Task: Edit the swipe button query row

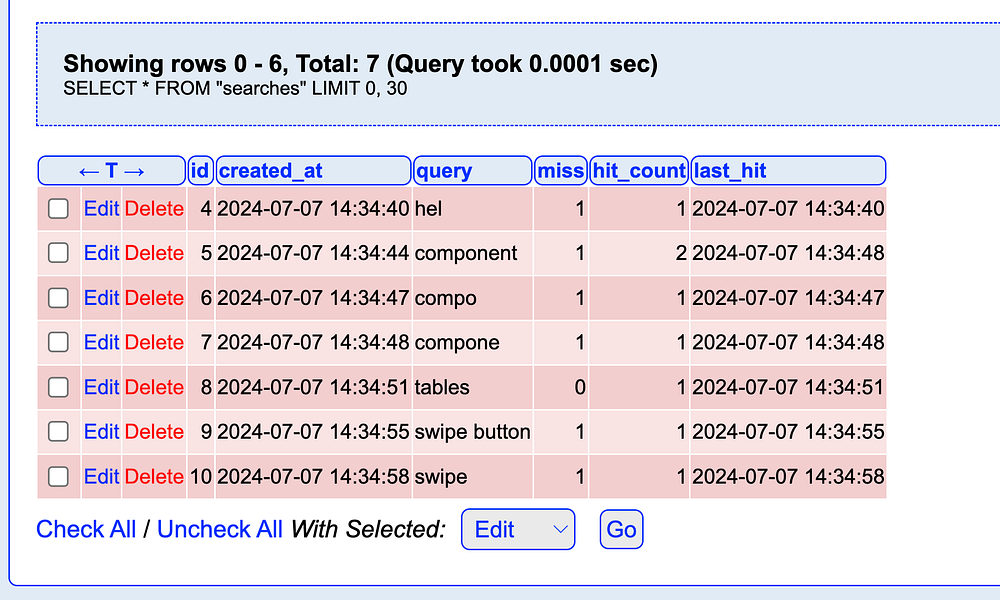Action: (101, 432)
